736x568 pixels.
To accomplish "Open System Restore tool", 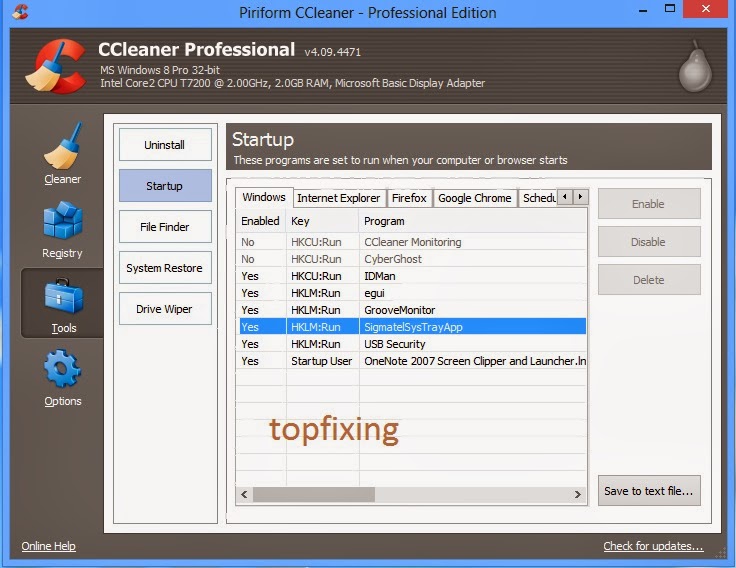I will coord(165,268).
